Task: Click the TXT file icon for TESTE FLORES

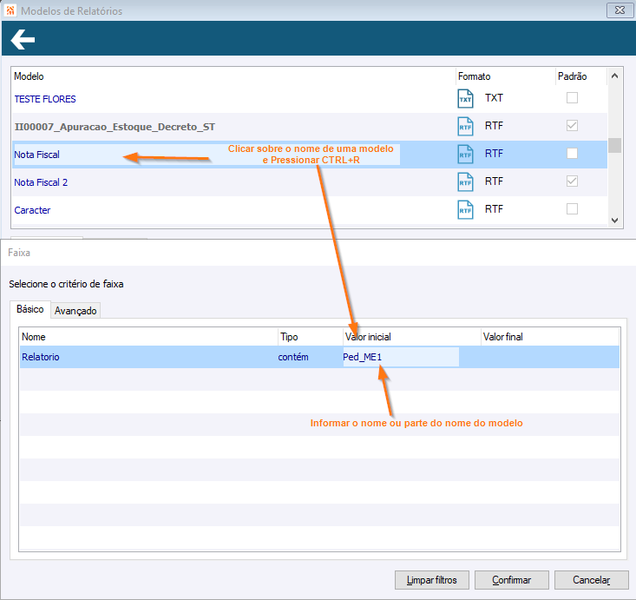Action: pyautogui.click(x=465, y=99)
